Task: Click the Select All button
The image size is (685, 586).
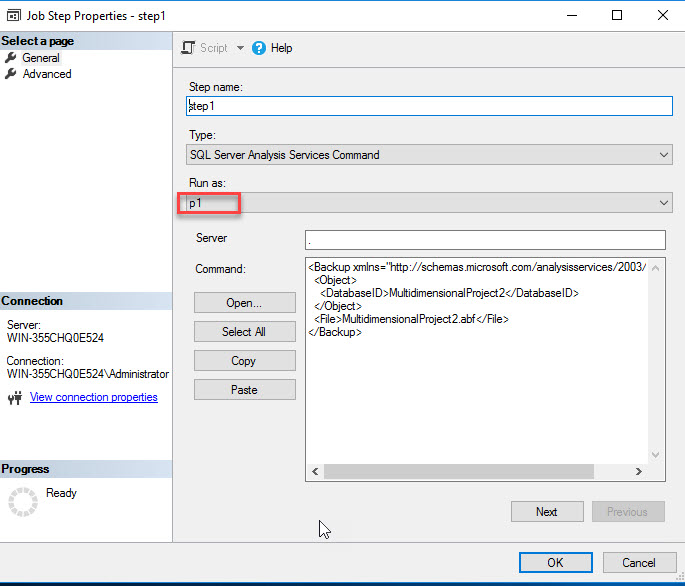Action: (245, 332)
